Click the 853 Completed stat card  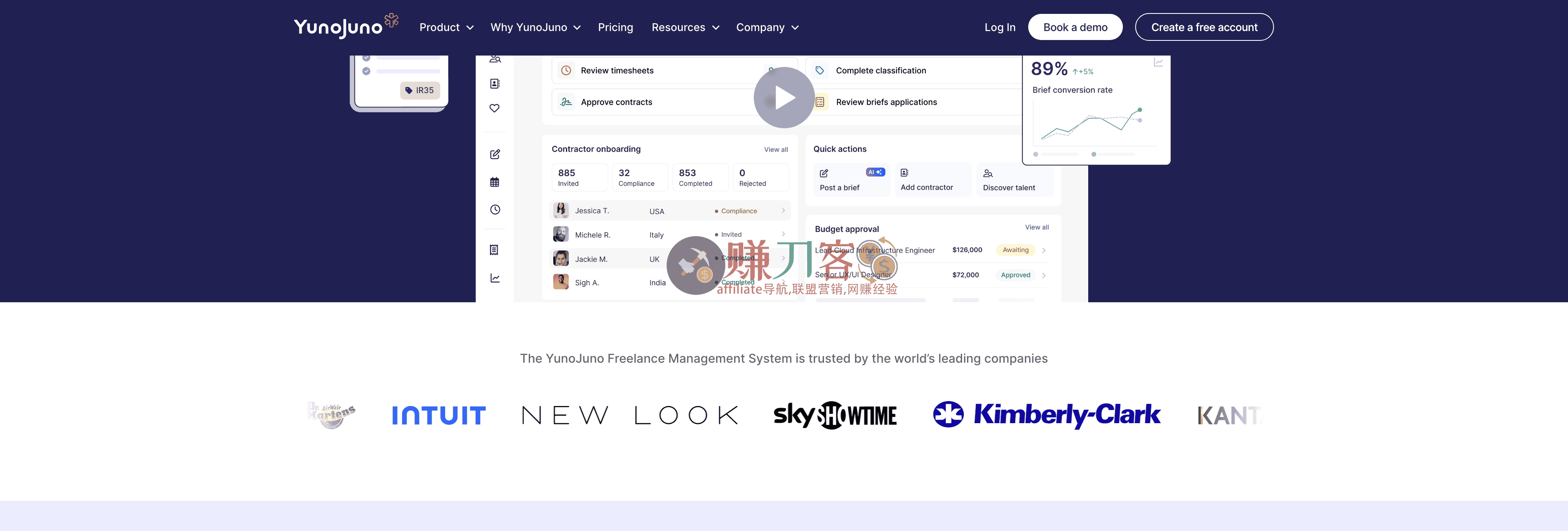pyautogui.click(x=701, y=177)
